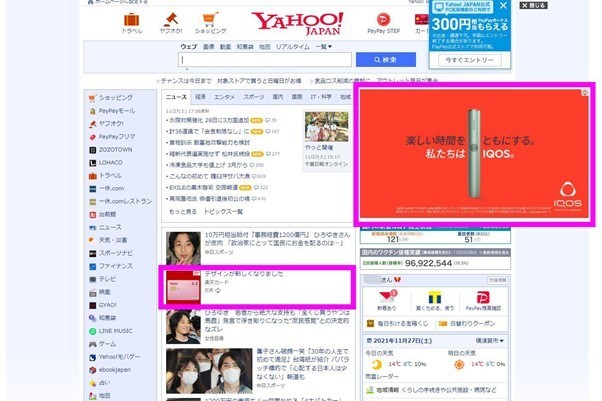Viewport: 602px width, 401px height.
Task: Switch to the 経済 news tab
Action: tap(200, 97)
